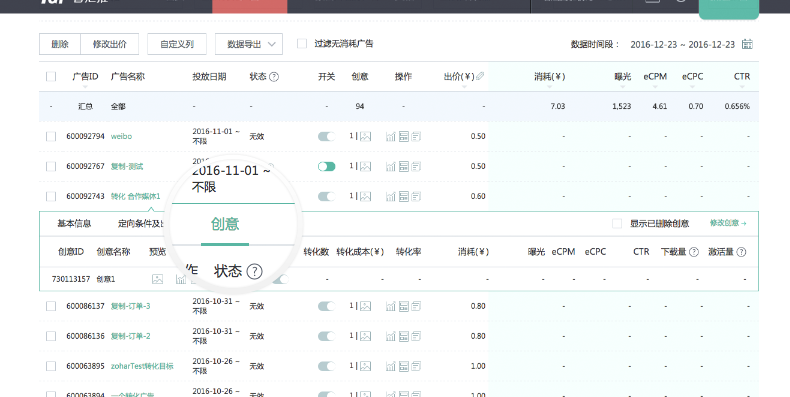Check the 过滤无消耗广告 checkbox
The image size is (790, 397).
click(302, 44)
